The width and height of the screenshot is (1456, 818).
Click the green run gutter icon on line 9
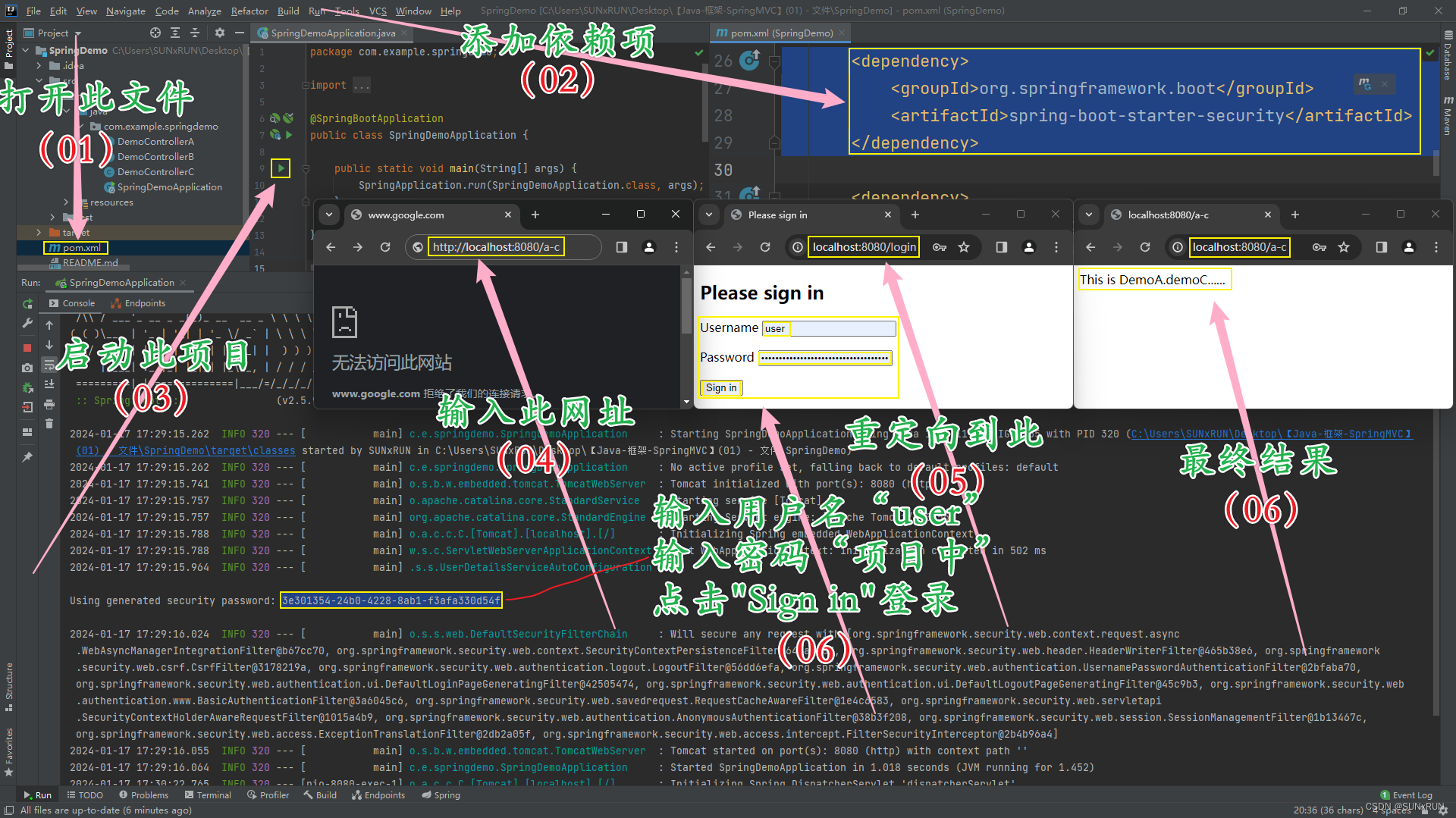[281, 168]
